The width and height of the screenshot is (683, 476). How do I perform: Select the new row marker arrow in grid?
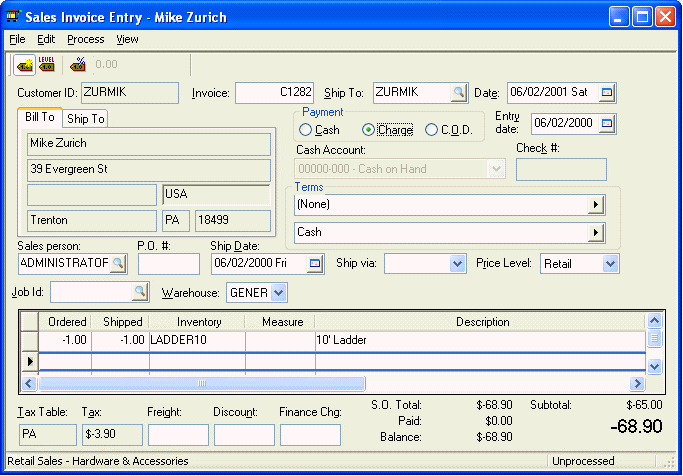tap(30, 361)
